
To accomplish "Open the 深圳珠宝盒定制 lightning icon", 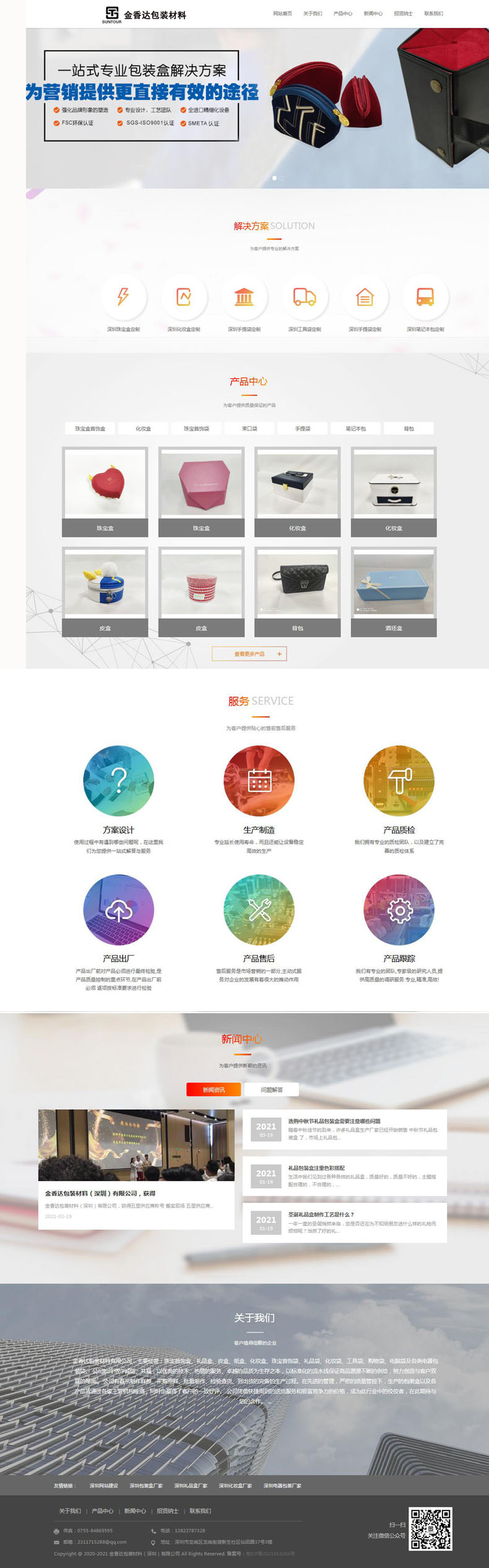I will click(123, 297).
